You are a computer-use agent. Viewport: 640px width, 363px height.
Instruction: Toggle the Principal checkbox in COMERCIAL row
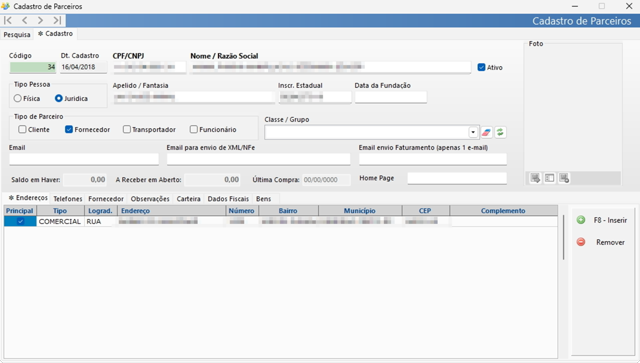(20, 221)
